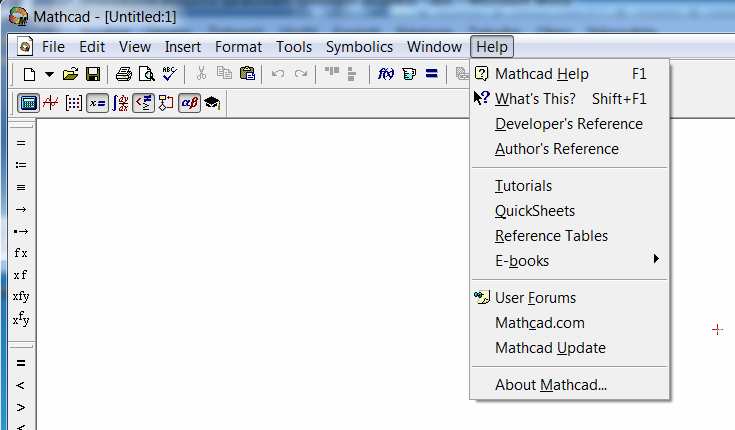Click the Insert Unit measuring cup icon
Image resolution: width=735 pixels, height=430 pixels.
(x=409, y=74)
